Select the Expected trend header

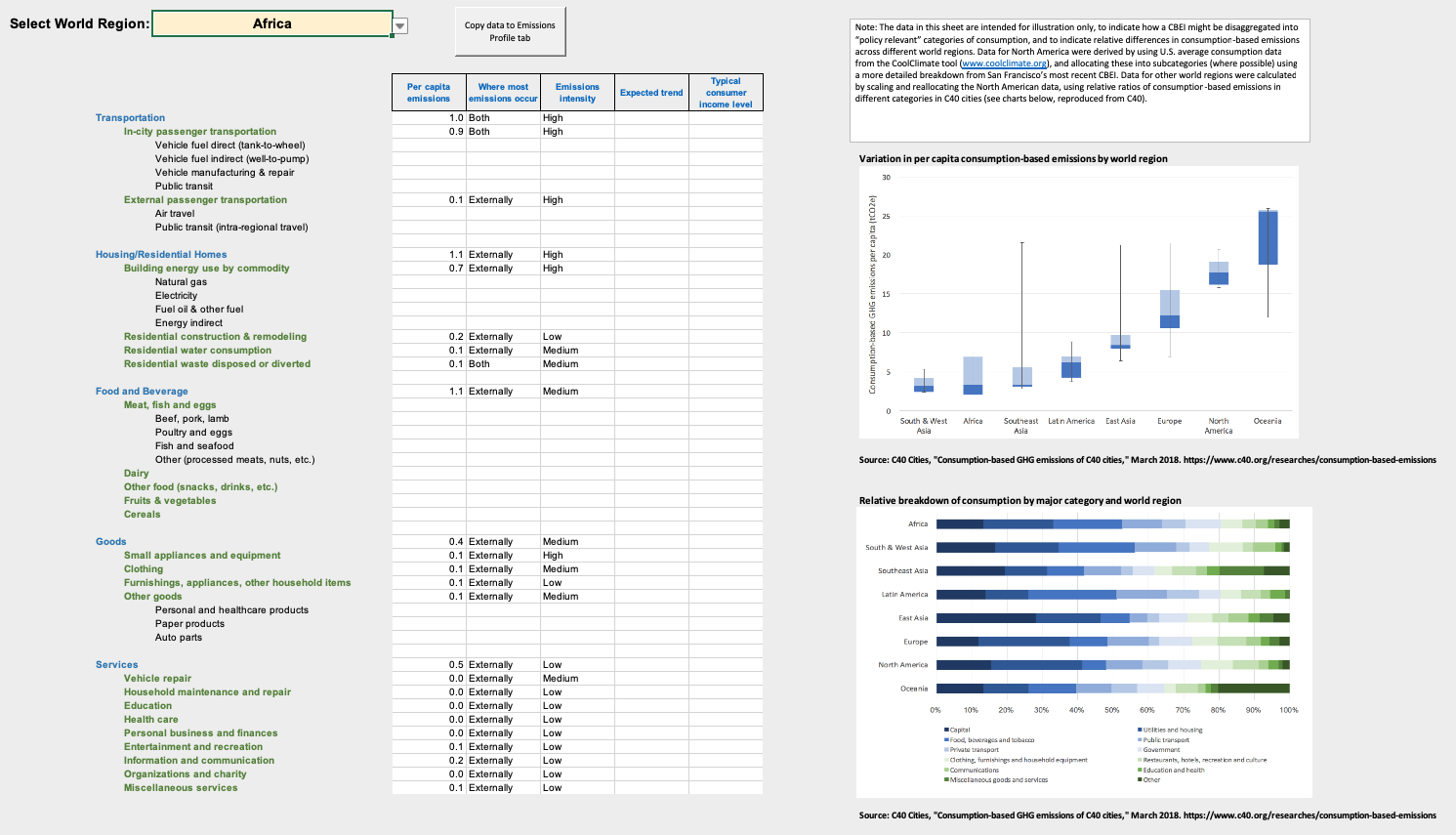pyautogui.click(x=651, y=93)
